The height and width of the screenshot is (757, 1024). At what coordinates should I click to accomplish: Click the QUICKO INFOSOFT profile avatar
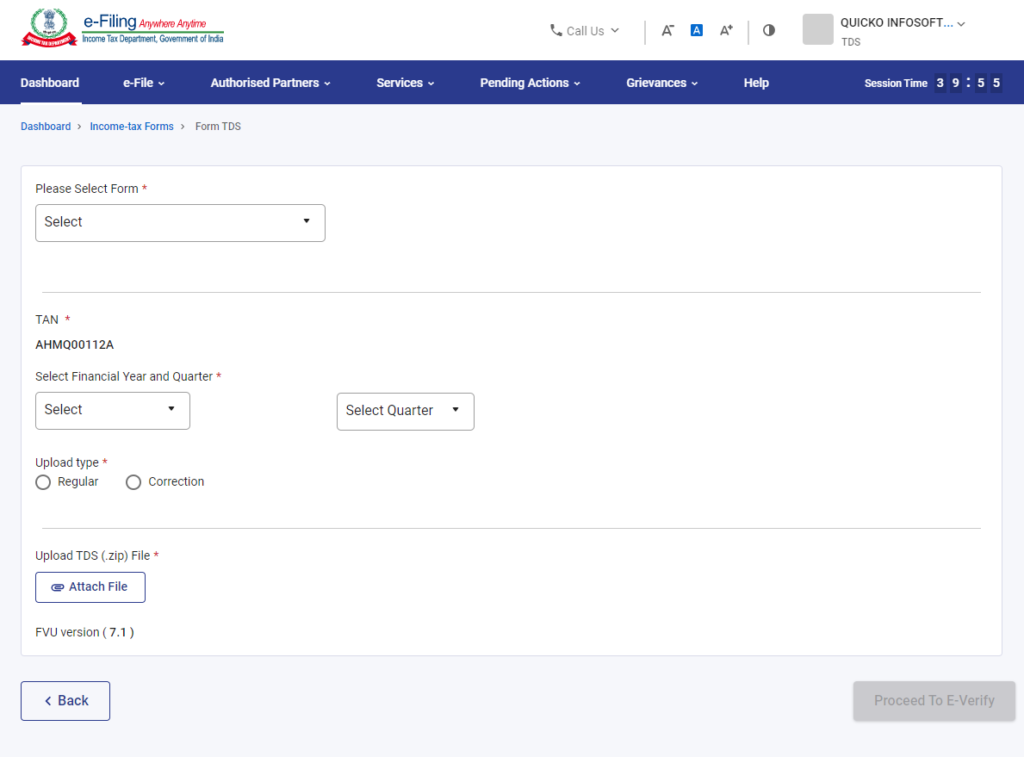818,30
